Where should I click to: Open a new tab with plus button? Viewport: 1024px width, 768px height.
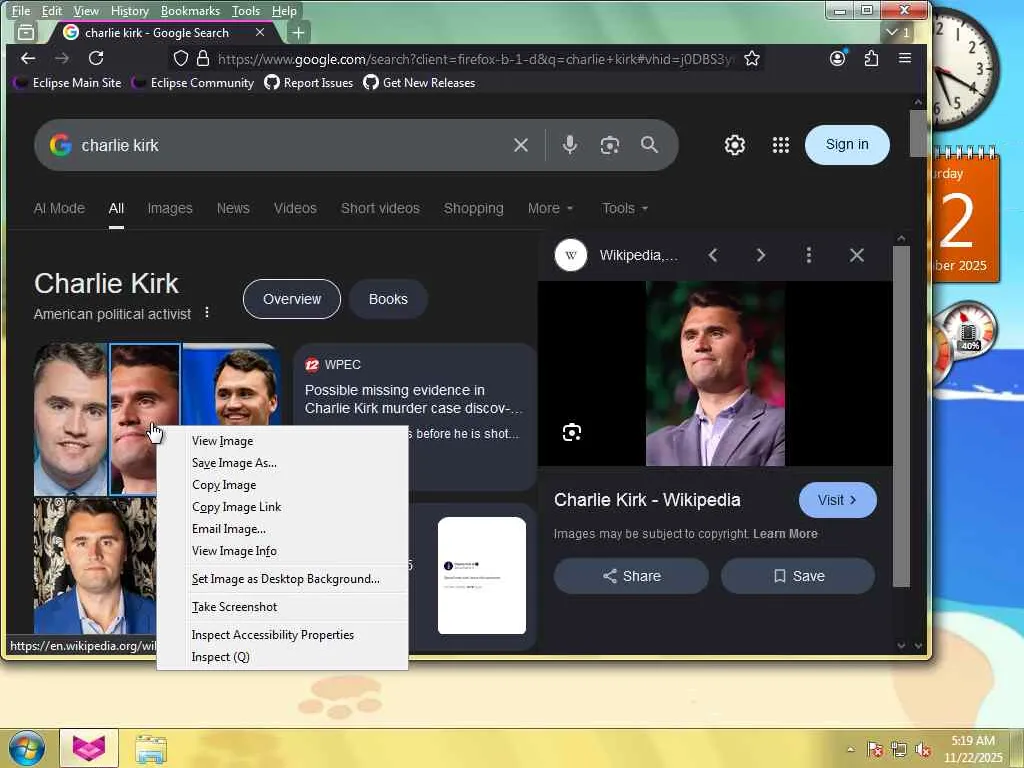[x=298, y=33]
